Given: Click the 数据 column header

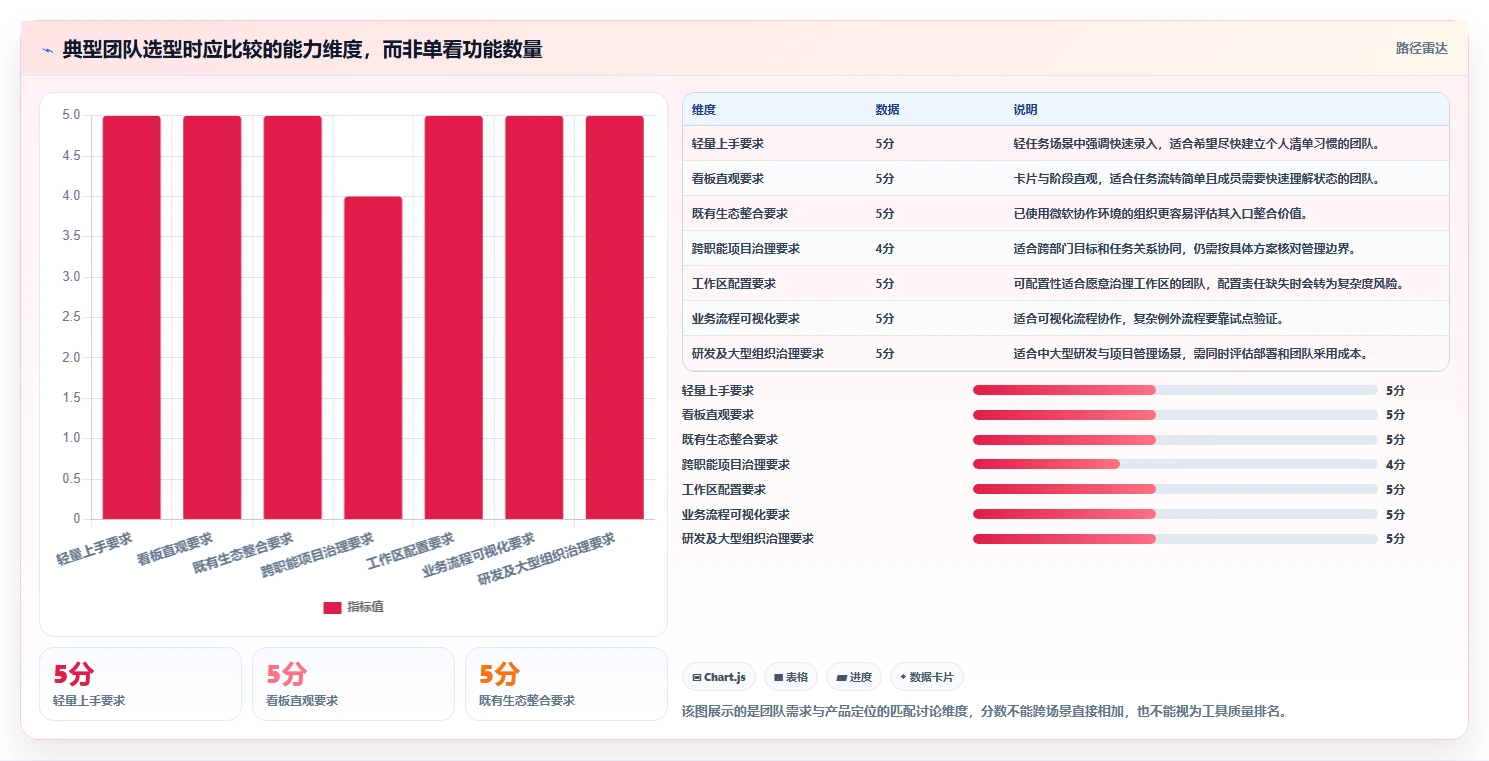Looking at the screenshot, I should click(x=887, y=109).
